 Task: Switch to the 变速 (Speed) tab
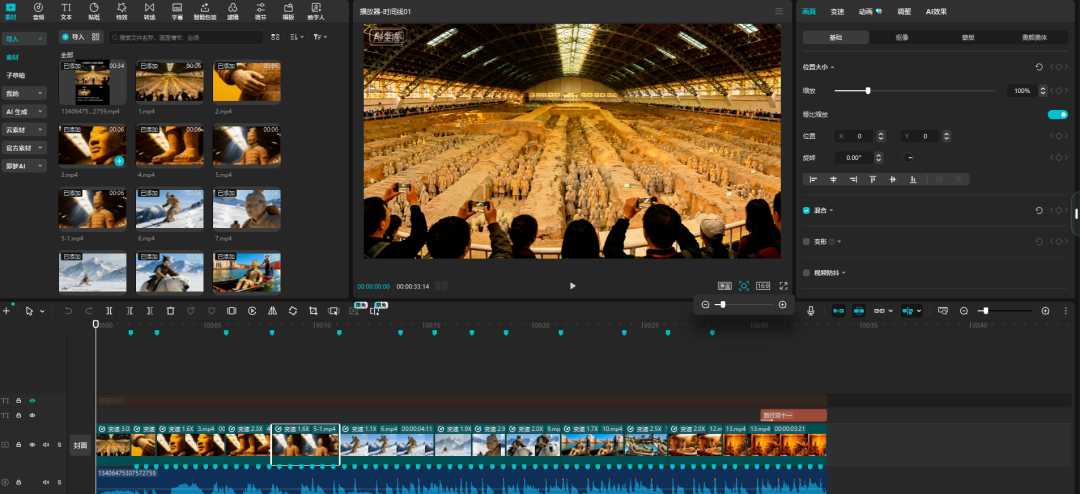click(837, 11)
